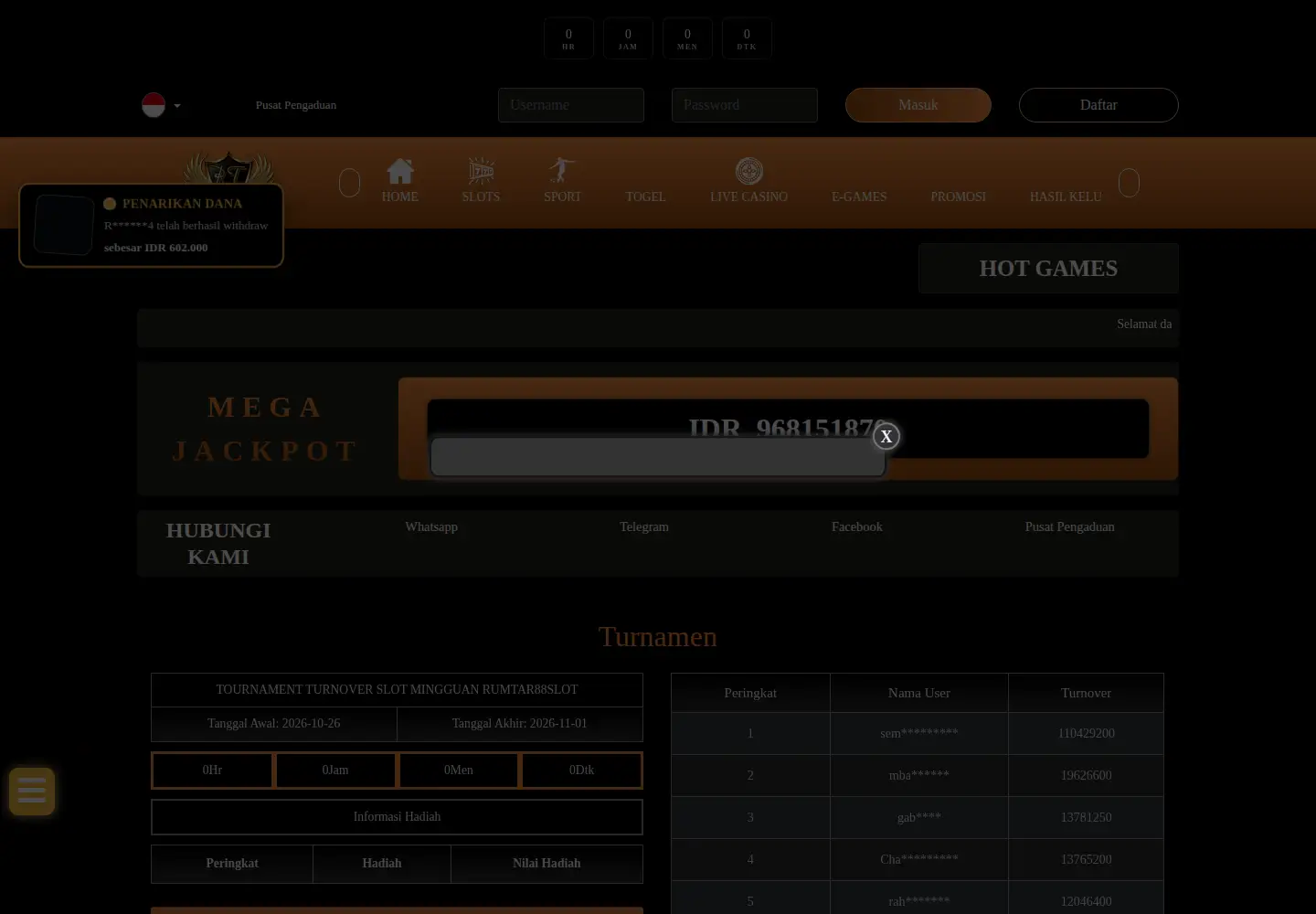Open the floating hamburger menu button

point(32,791)
